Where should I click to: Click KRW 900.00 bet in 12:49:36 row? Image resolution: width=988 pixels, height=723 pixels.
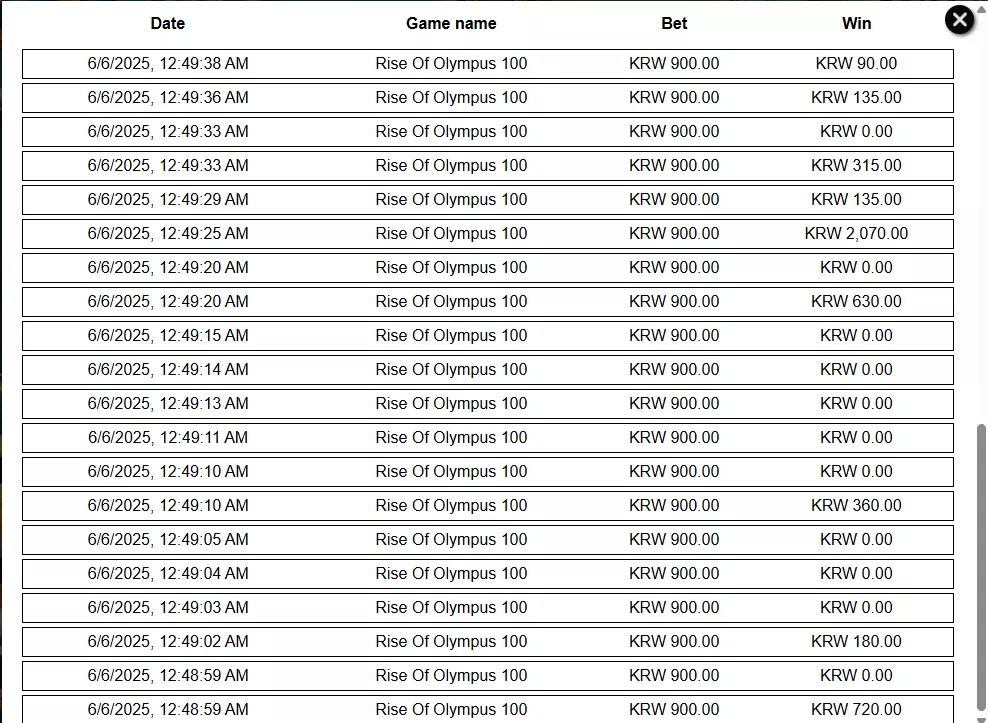tap(674, 98)
